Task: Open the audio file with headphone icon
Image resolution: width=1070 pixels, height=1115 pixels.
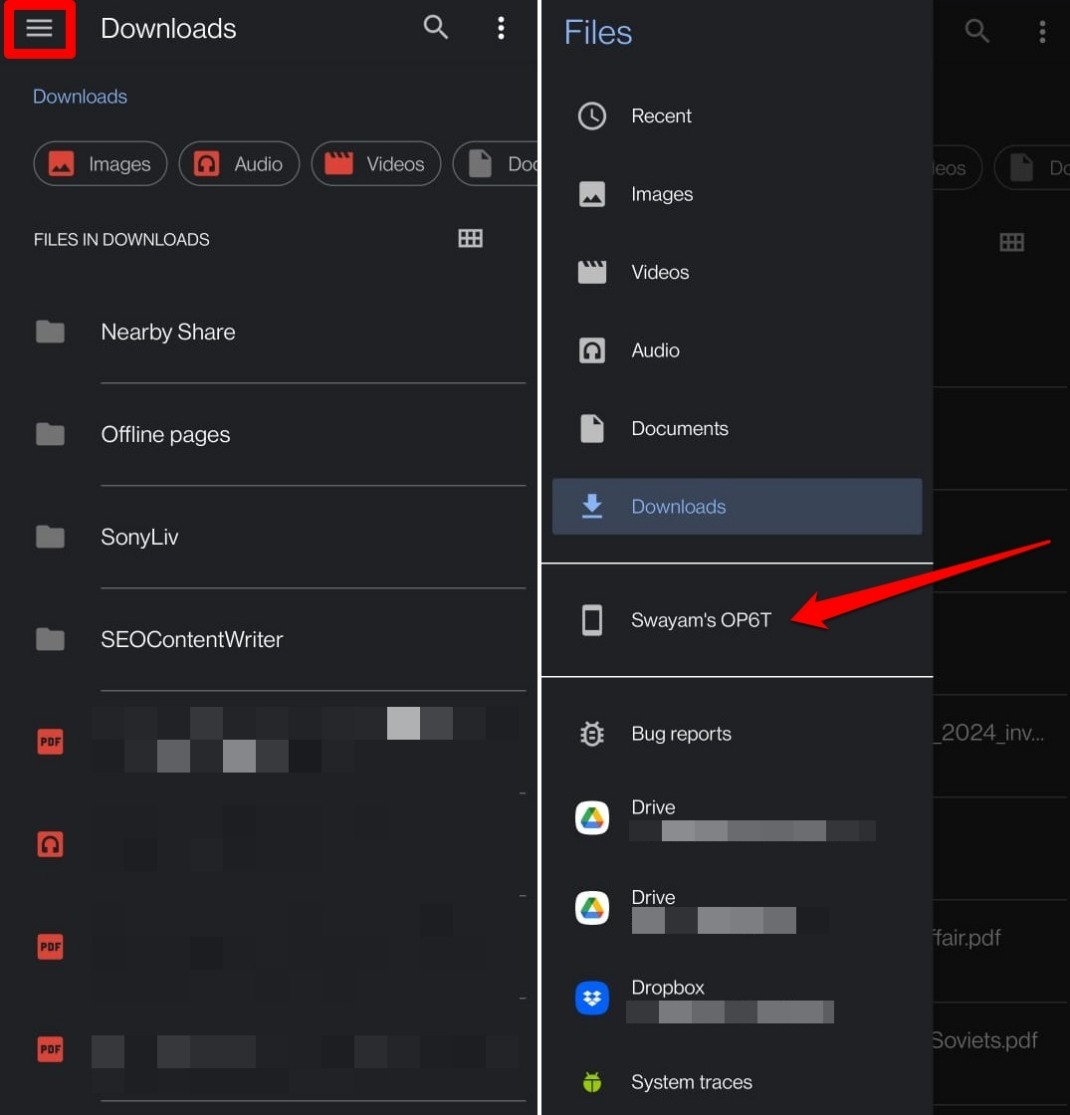Action: coord(268,844)
